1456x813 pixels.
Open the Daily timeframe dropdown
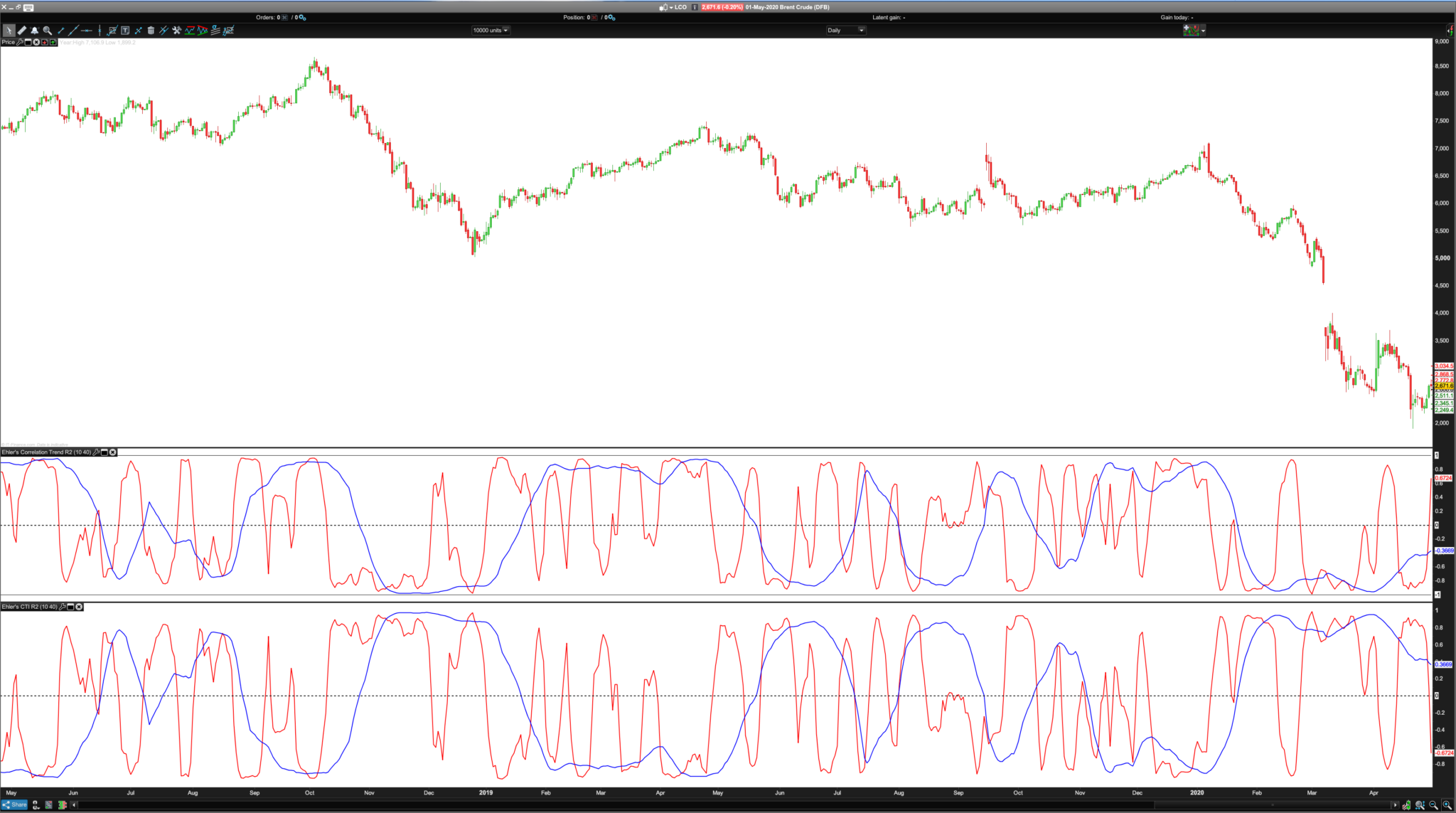click(861, 31)
